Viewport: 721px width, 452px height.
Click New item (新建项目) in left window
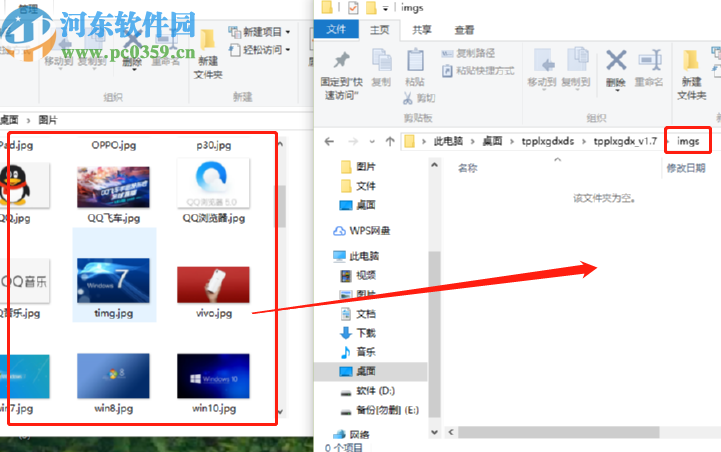pos(259,32)
